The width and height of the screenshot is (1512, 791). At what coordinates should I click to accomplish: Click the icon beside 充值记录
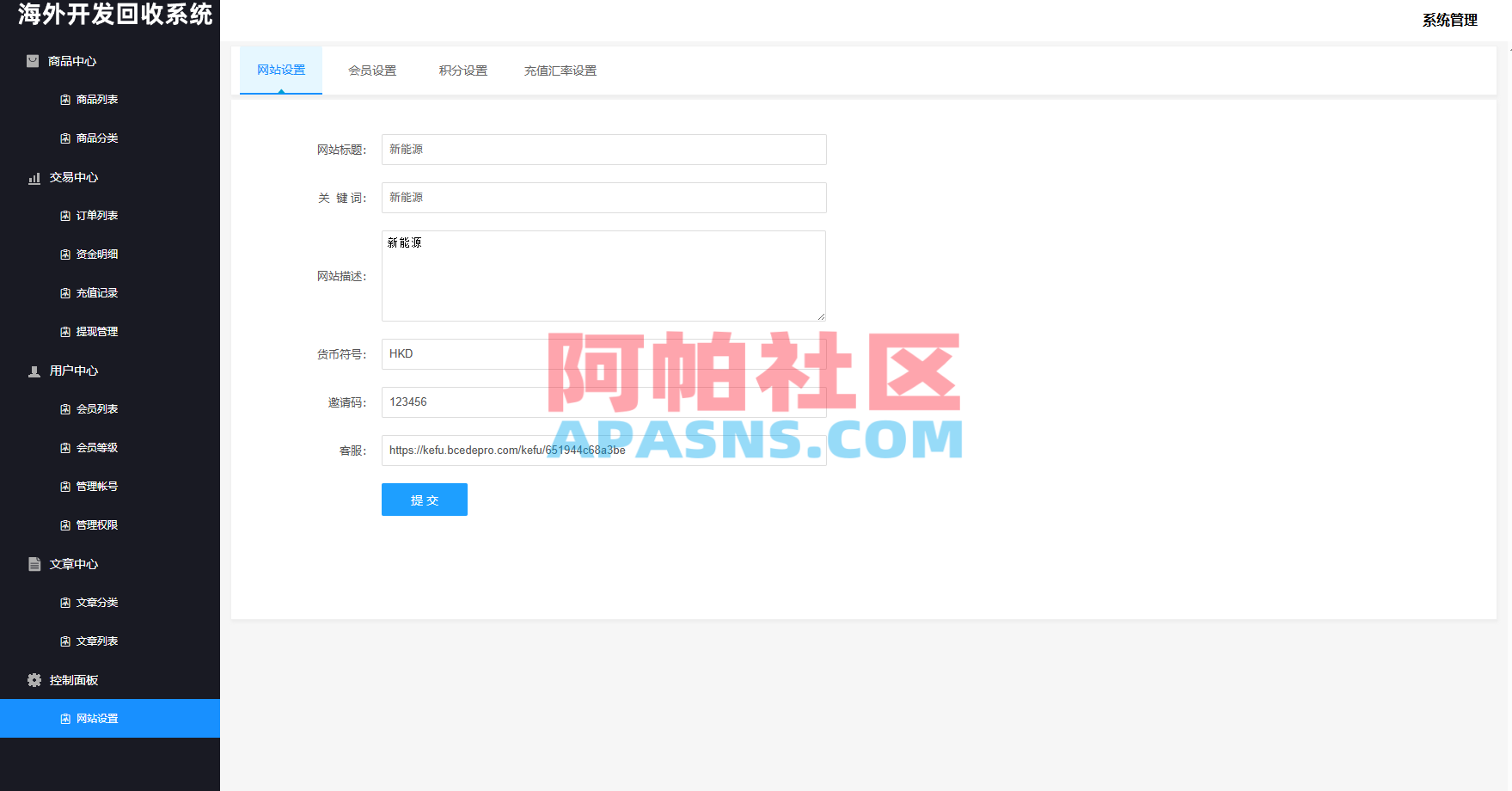[65, 293]
